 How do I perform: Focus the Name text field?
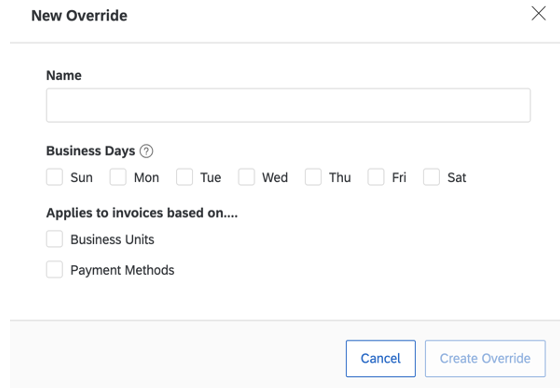[x=288, y=105]
